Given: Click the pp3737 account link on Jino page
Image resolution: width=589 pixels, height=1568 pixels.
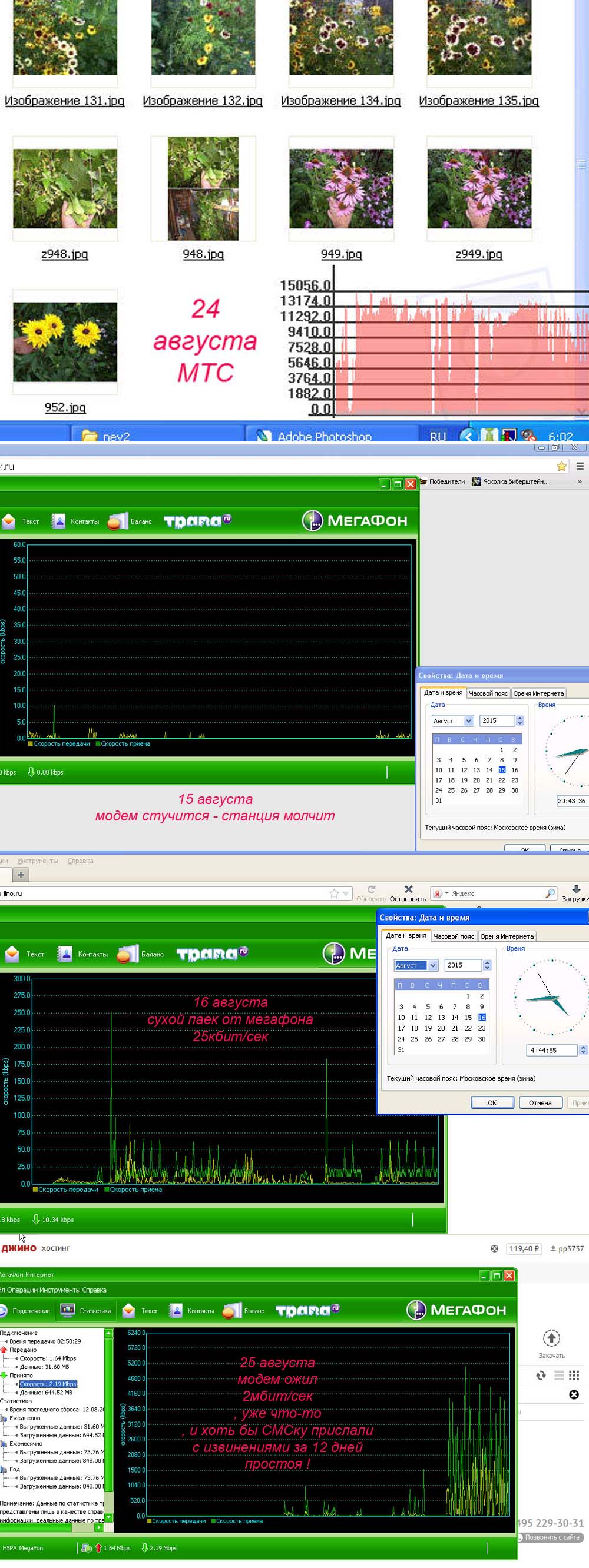Looking at the screenshot, I should pos(567,1248).
